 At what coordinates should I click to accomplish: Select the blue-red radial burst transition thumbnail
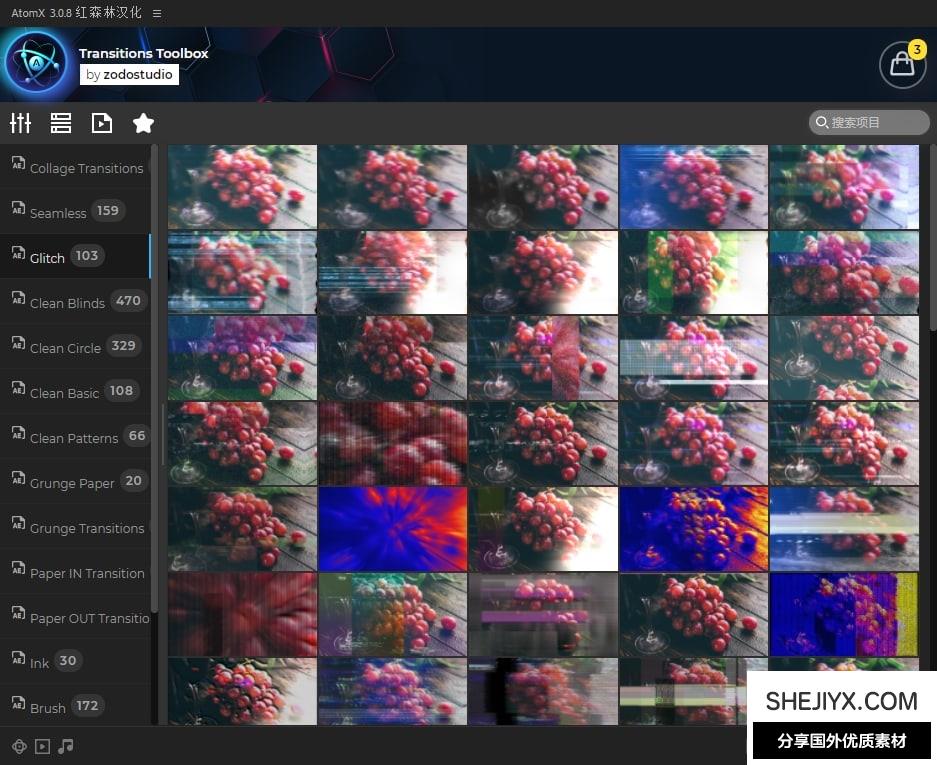coord(393,529)
